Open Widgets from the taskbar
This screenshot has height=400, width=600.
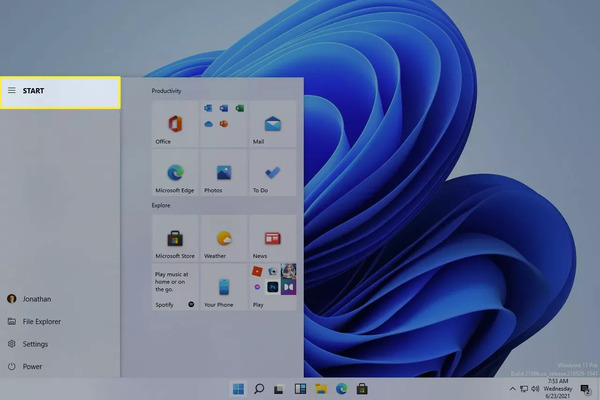tap(300, 389)
